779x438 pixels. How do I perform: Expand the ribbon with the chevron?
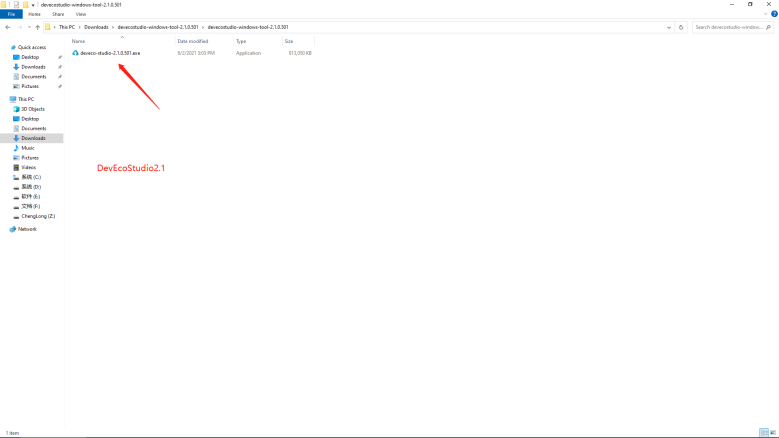[764, 15]
